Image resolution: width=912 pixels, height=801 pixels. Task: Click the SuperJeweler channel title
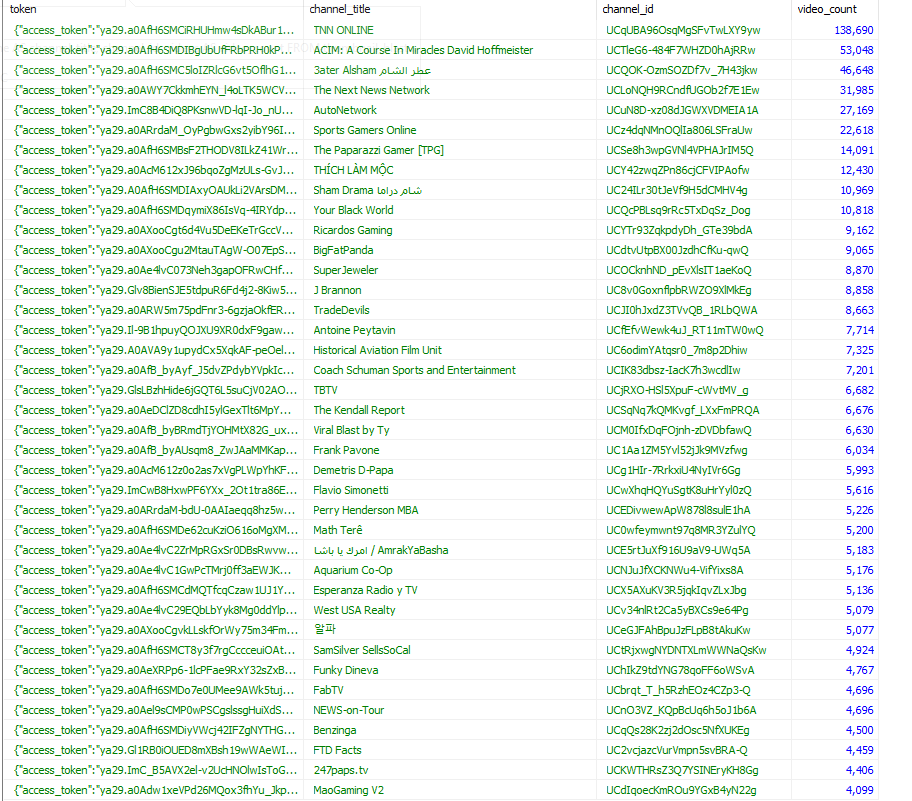point(345,270)
